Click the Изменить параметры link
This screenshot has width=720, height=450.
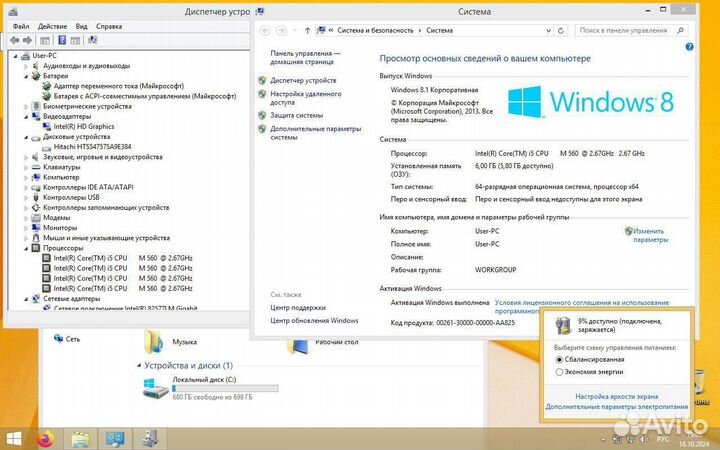coord(650,236)
